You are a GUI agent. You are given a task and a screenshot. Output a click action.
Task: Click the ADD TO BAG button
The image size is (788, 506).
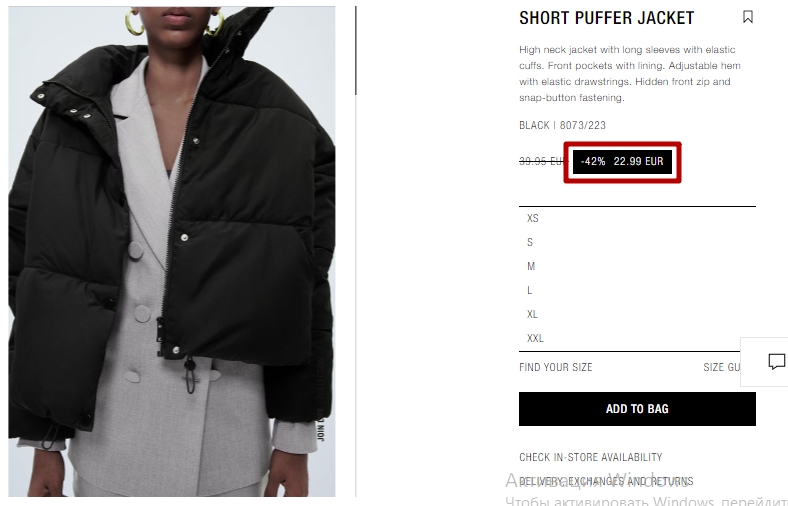(x=637, y=409)
